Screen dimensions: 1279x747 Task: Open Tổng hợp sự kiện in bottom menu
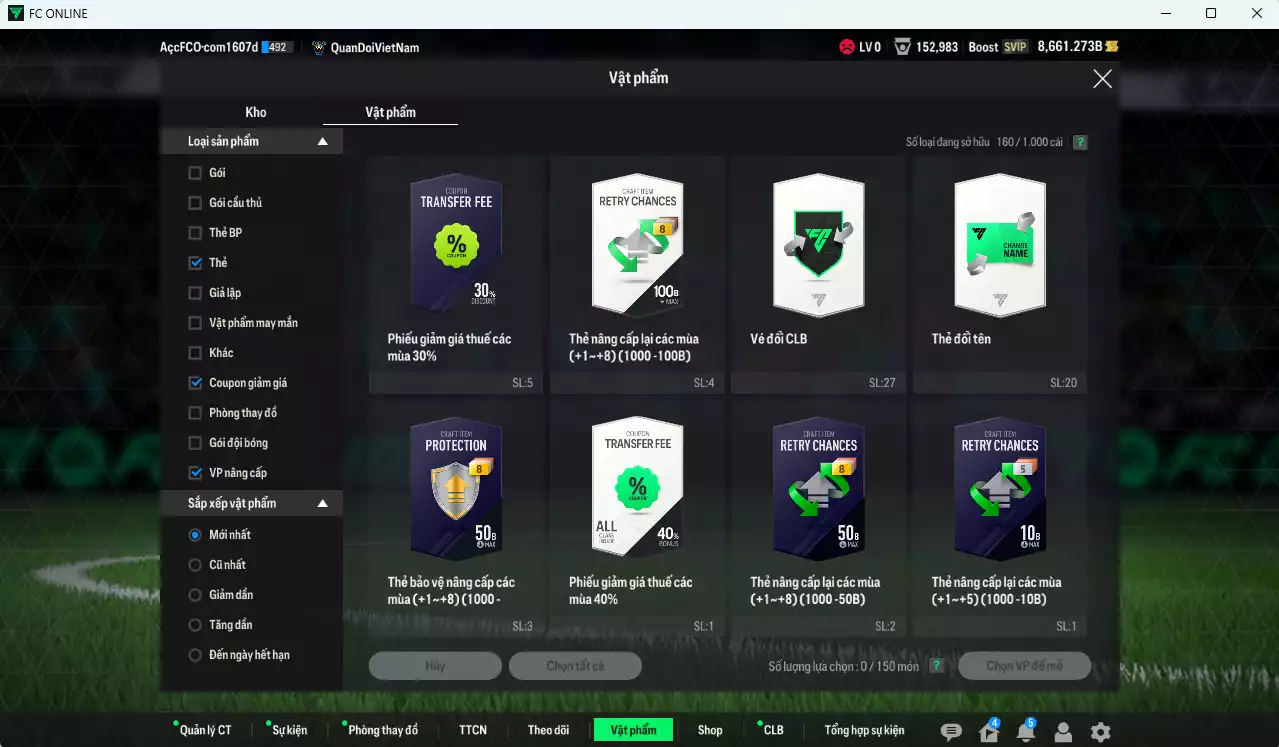864,730
